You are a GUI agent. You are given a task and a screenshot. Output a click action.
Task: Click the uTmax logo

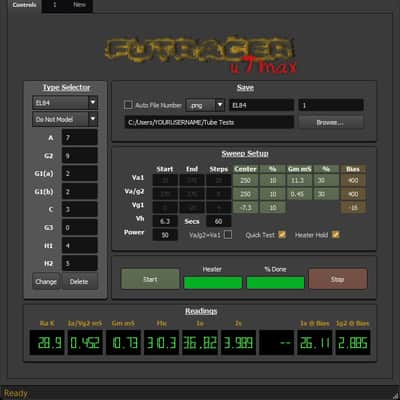pos(201,55)
